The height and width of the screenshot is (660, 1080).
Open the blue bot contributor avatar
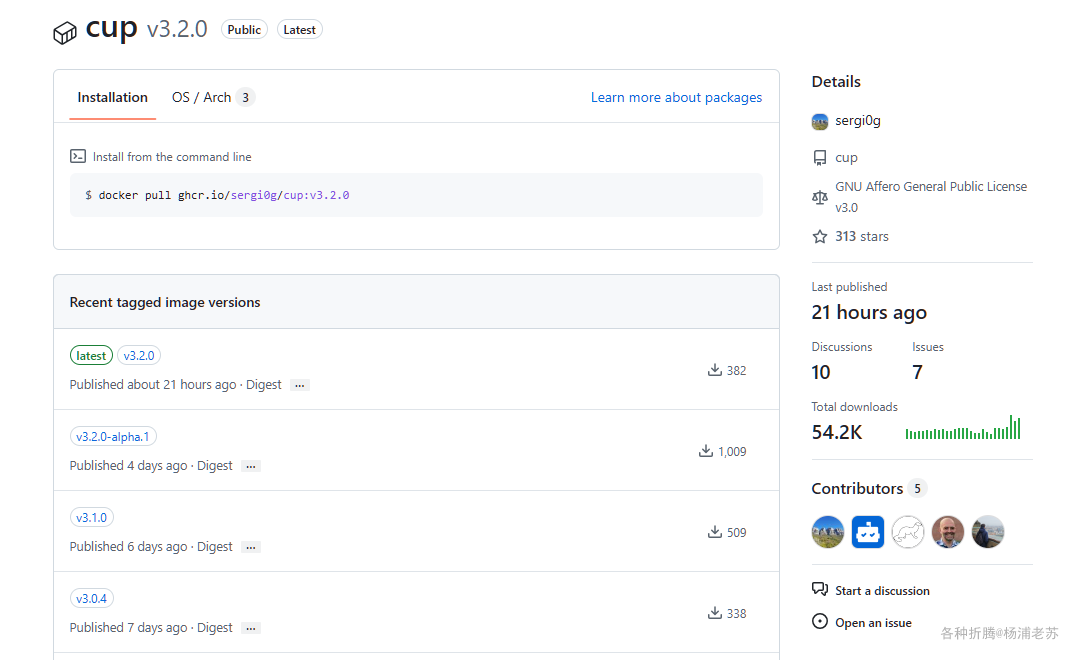pyautogui.click(x=868, y=532)
